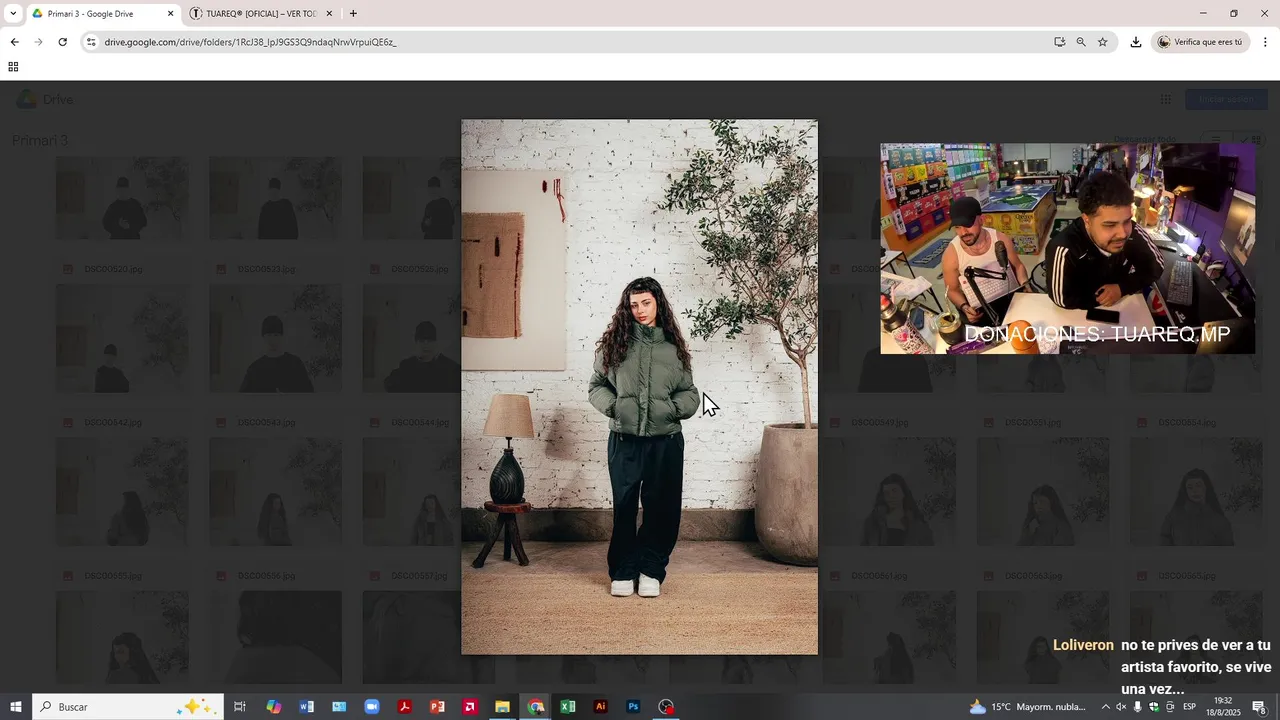Select file DSC00523.jpg in Drive
The image size is (1280, 720).
[265, 269]
